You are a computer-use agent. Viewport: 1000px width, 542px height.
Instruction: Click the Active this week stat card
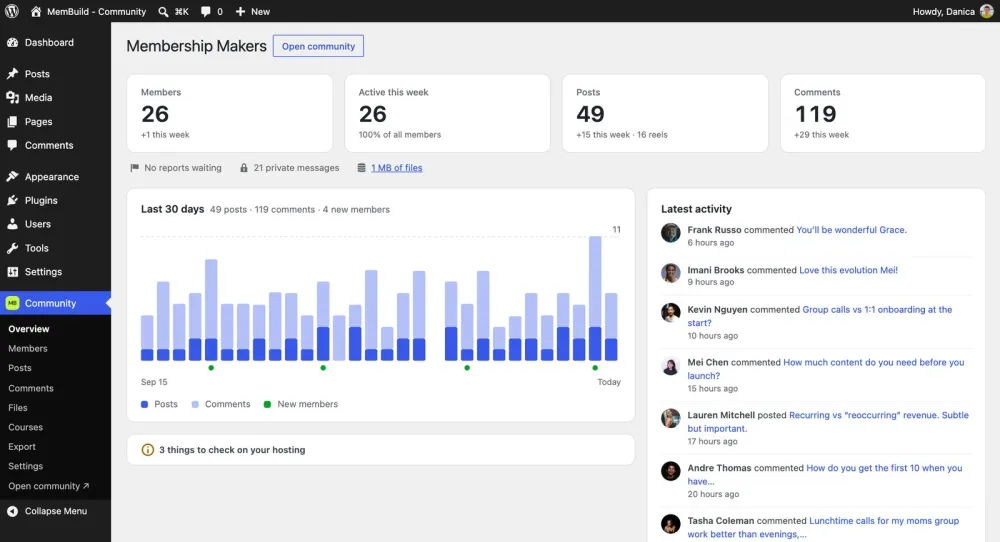click(x=447, y=114)
